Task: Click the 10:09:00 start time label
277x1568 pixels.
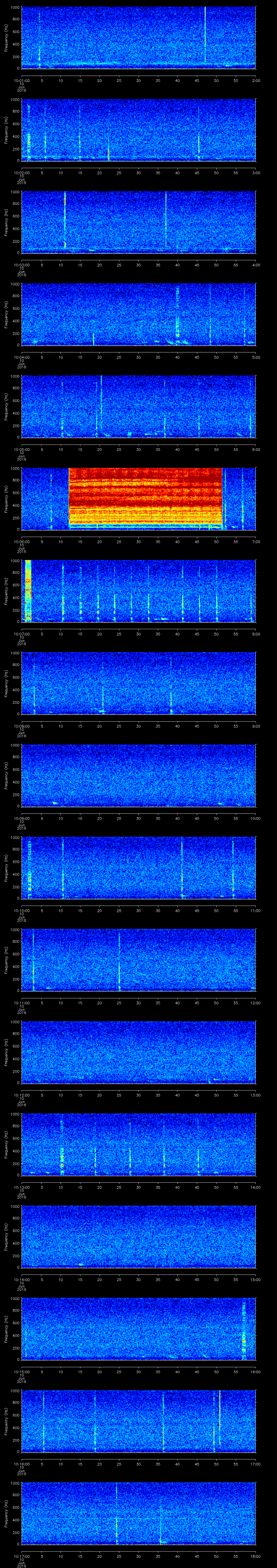Action: [21, 818]
